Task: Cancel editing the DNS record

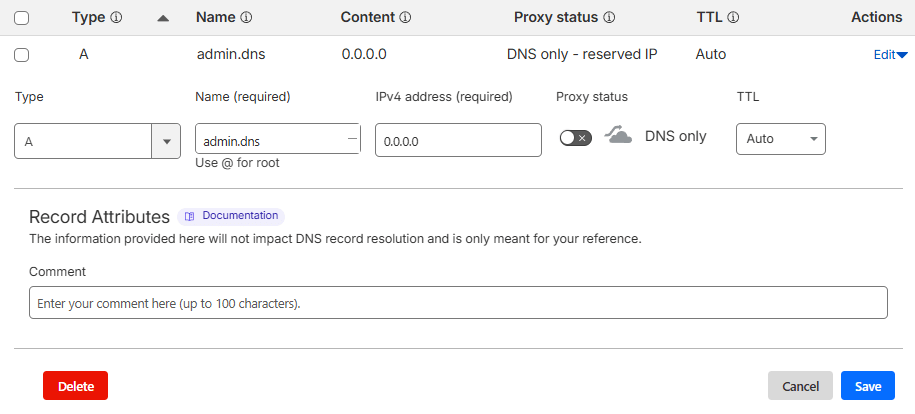Action: pos(800,386)
